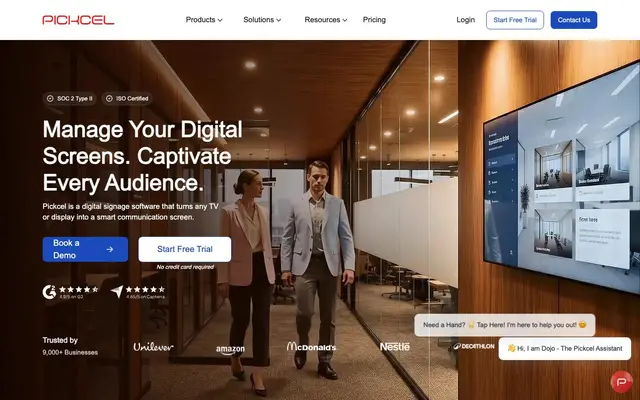Click the Login link
Image resolution: width=640 pixels, height=400 pixels.
pyautogui.click(x=465, y=20)
